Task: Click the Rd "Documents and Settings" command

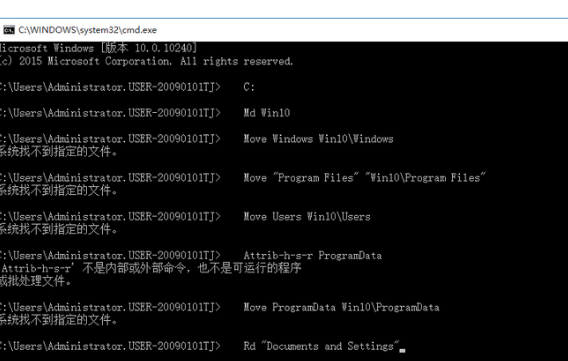Action: pyautogui.click(x=321, y=346)
